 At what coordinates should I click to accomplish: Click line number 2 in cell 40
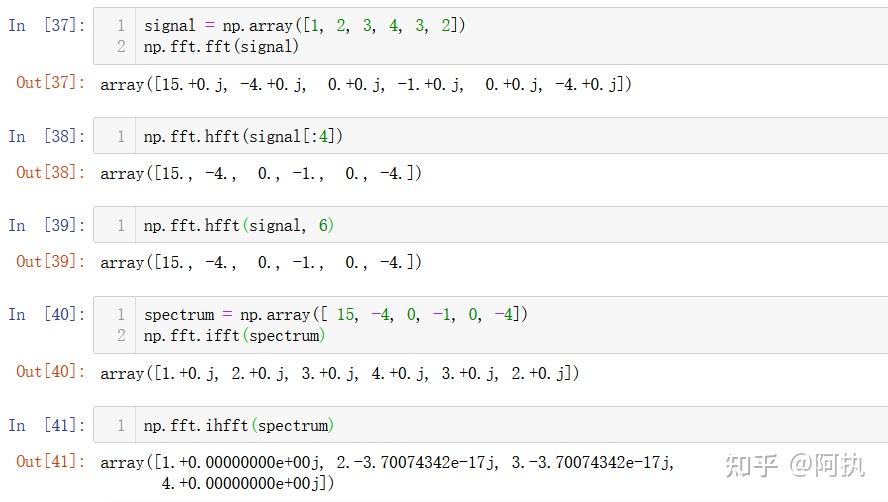[x=121, y=335]
